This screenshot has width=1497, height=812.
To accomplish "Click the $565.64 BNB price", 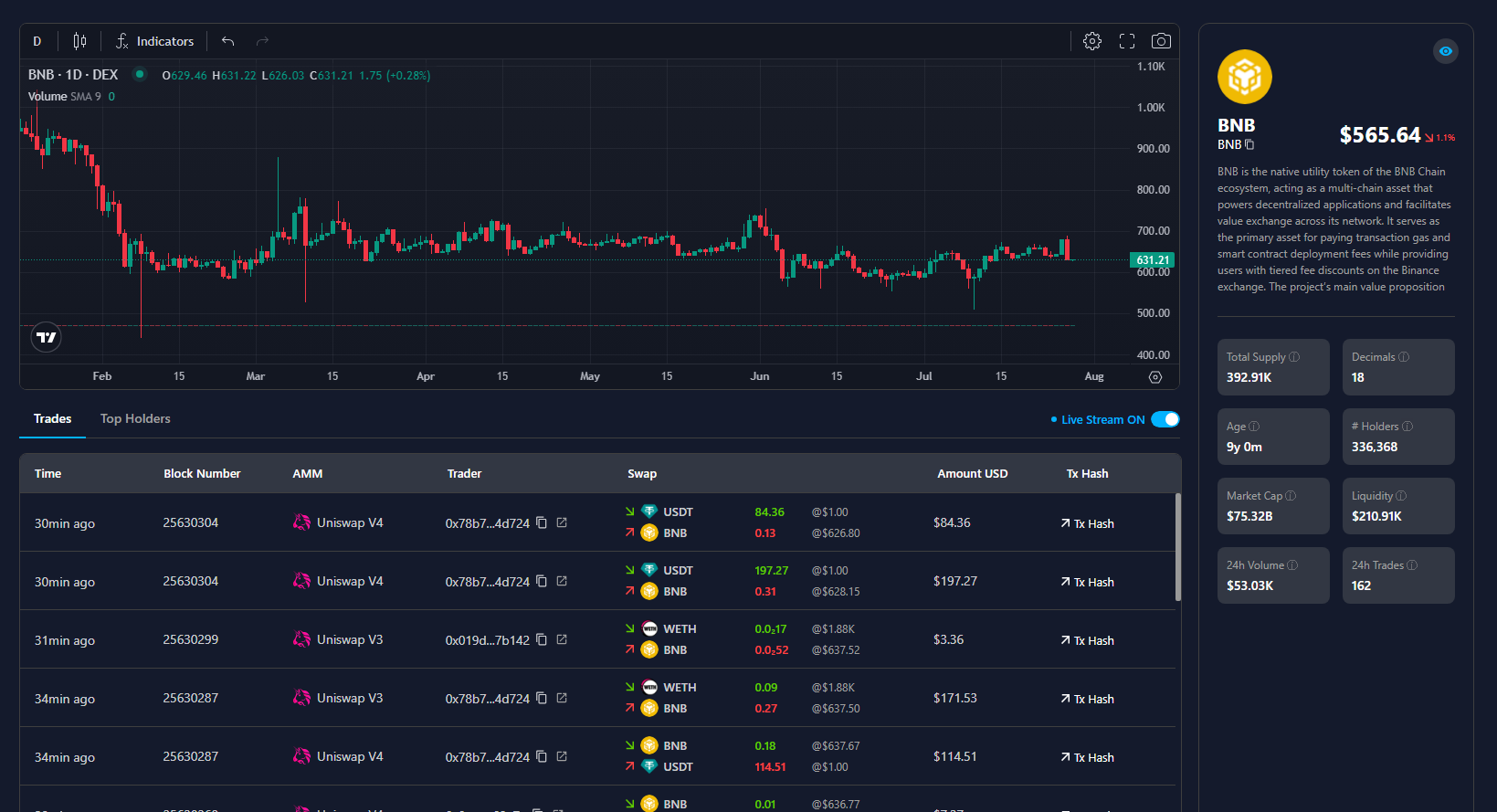I will (x=1380, y=135).
